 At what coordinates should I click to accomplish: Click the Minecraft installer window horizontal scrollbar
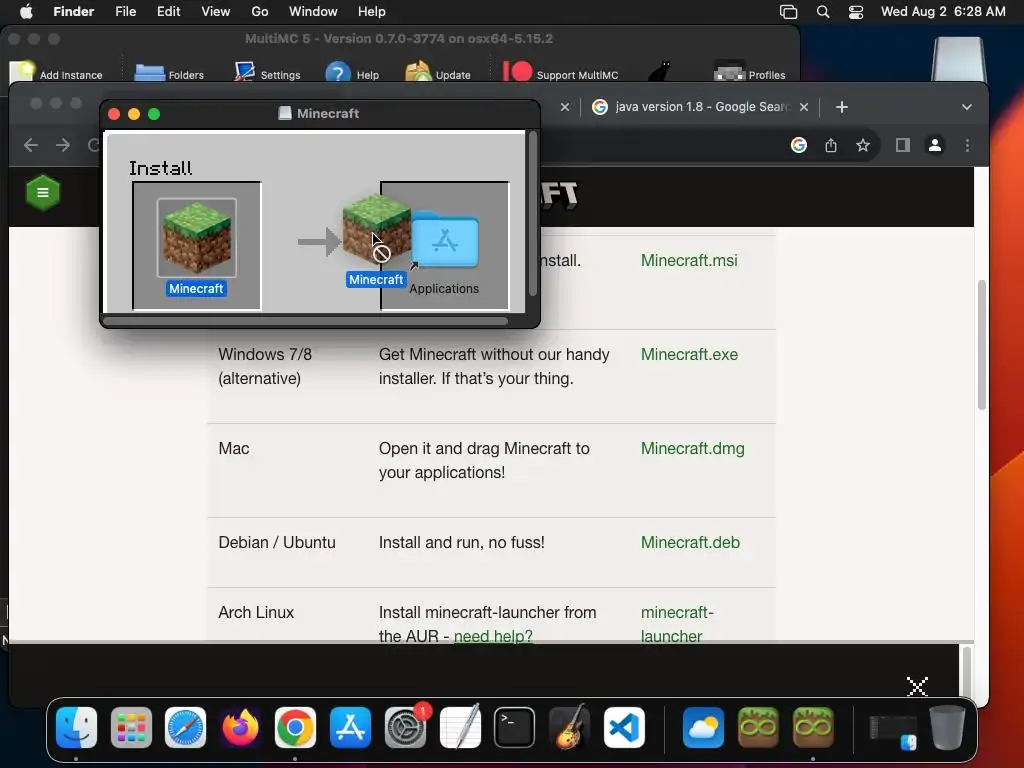click(x=306, y=321)
